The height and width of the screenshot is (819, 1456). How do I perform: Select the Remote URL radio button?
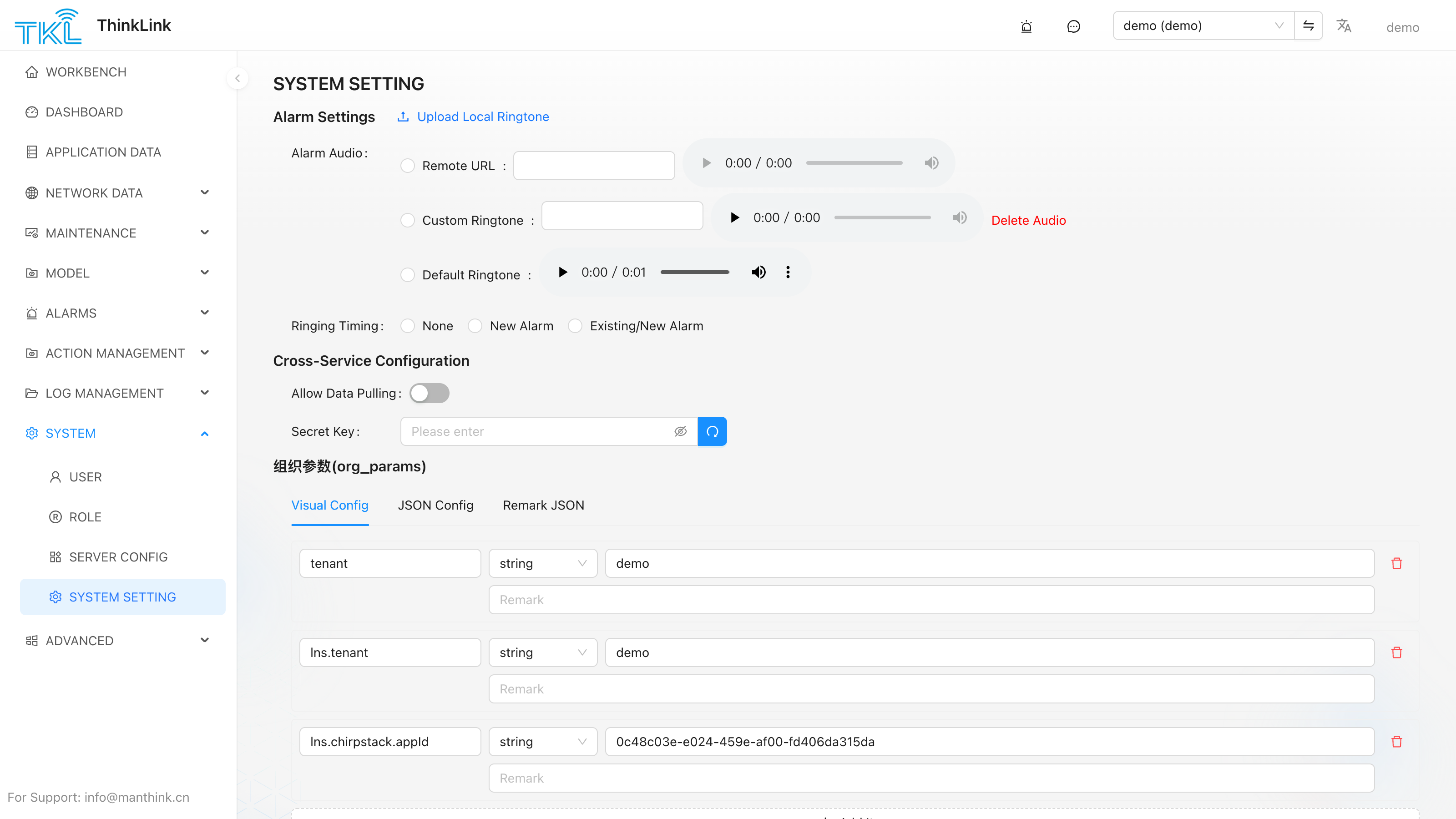[408, 166]
